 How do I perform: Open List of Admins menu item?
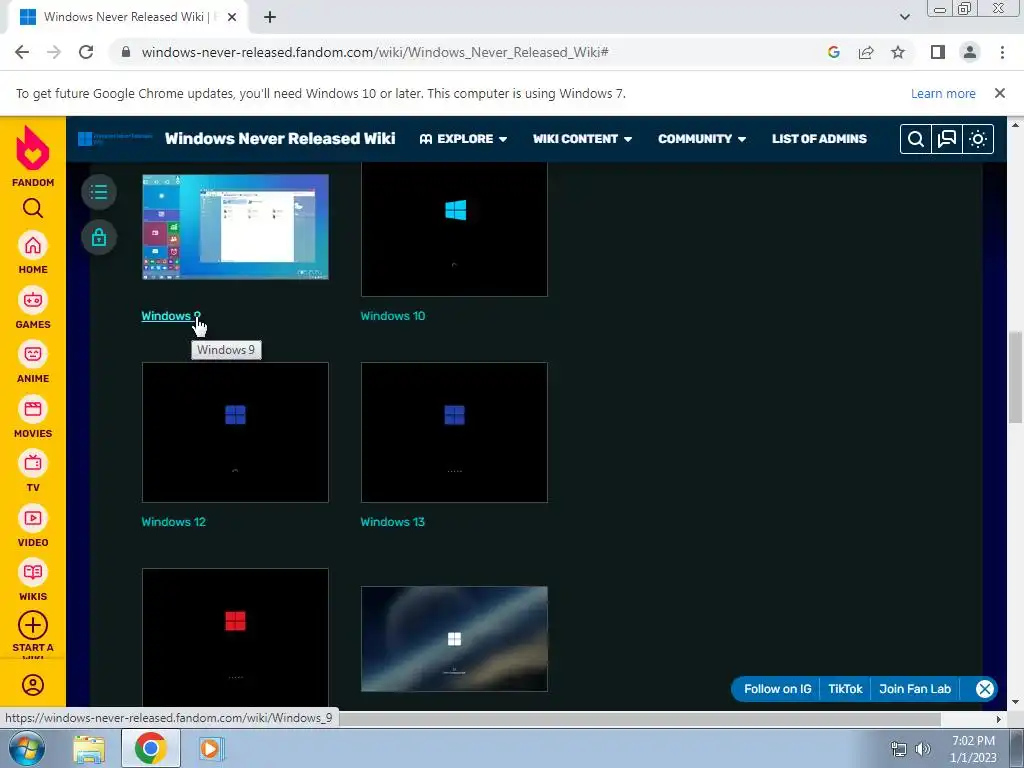coord(819,138)
